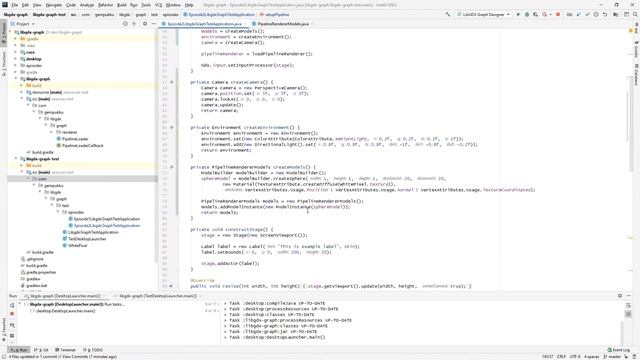
Task: Click the fold toggle beside createCamera method
Action: click(x=171, y=82)
